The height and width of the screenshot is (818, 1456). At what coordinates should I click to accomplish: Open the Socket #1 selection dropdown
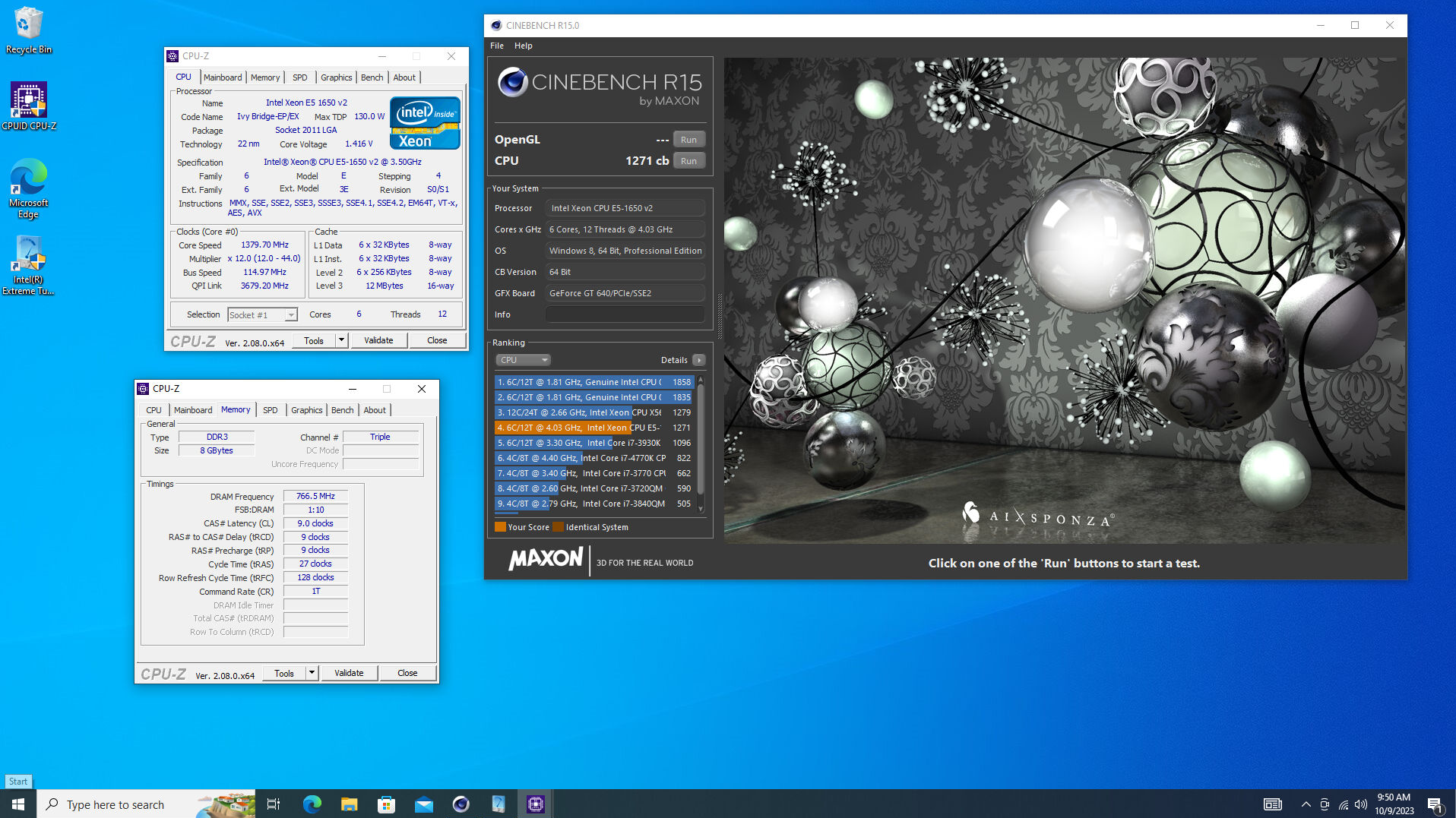tap(262, 315)
